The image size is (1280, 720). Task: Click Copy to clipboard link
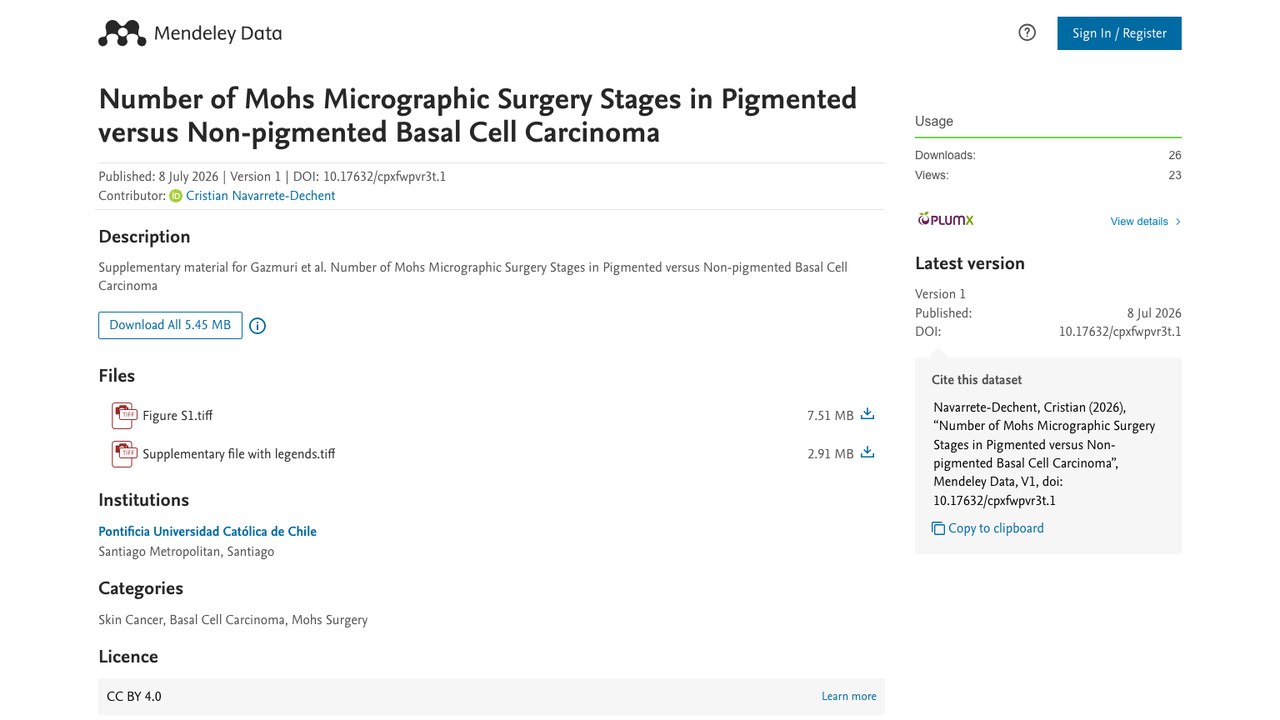[x=996, y=529]
